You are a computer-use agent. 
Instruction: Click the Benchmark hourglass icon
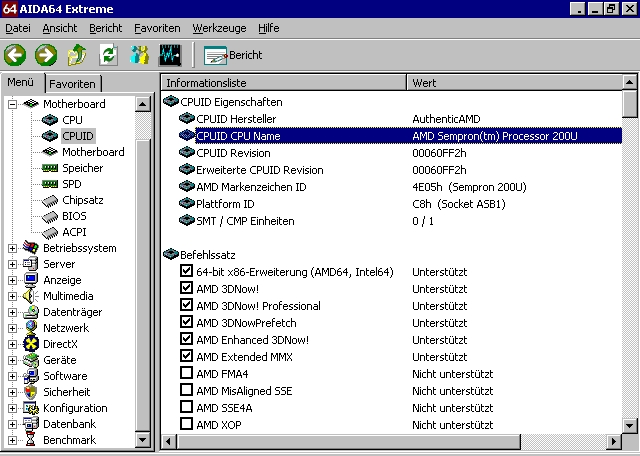31,440
